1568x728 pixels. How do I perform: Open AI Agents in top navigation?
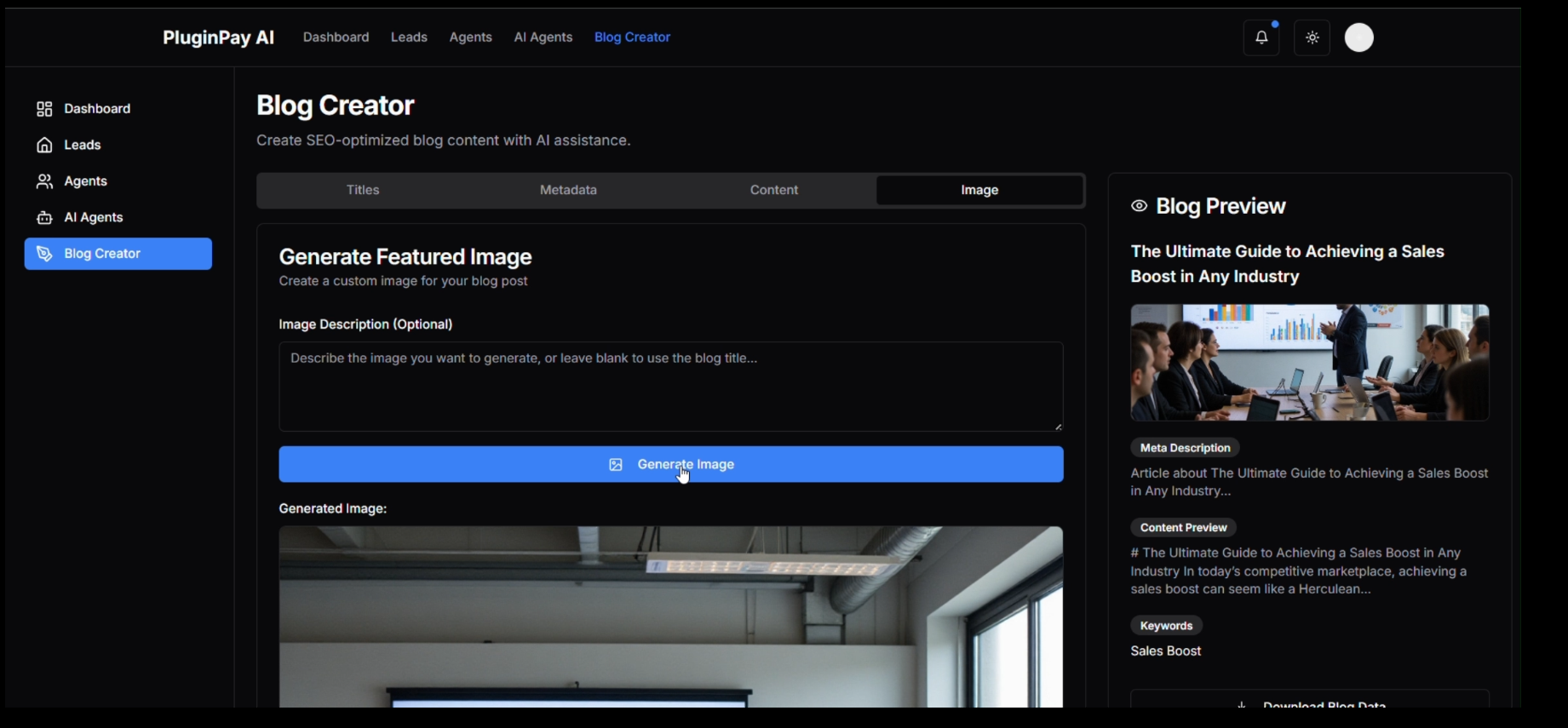pos(543,37)
